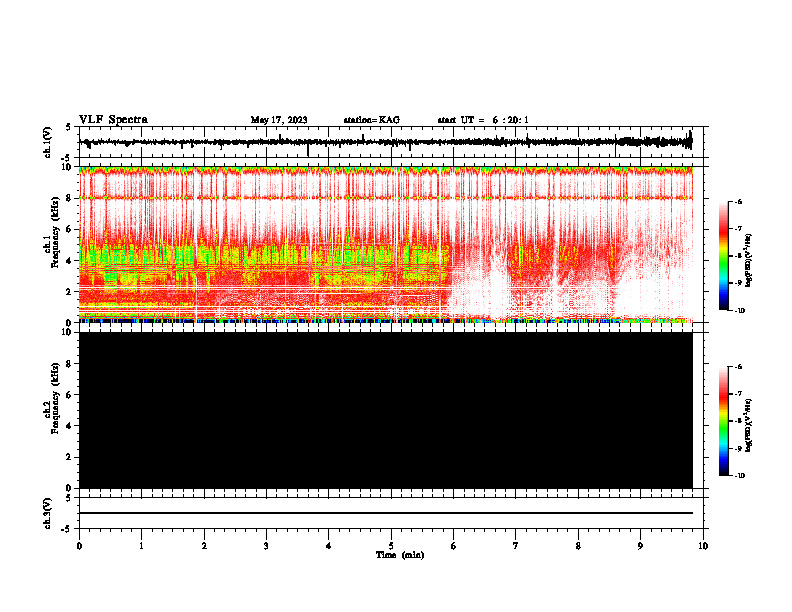Click the flat ch.3(V) waveform line
Image resolution: width=792 pixels, height=612 pixels.
click(385, 513)
